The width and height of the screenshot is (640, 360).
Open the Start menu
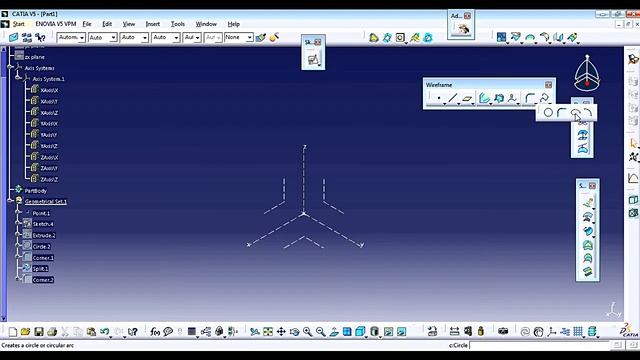point(18,24)
